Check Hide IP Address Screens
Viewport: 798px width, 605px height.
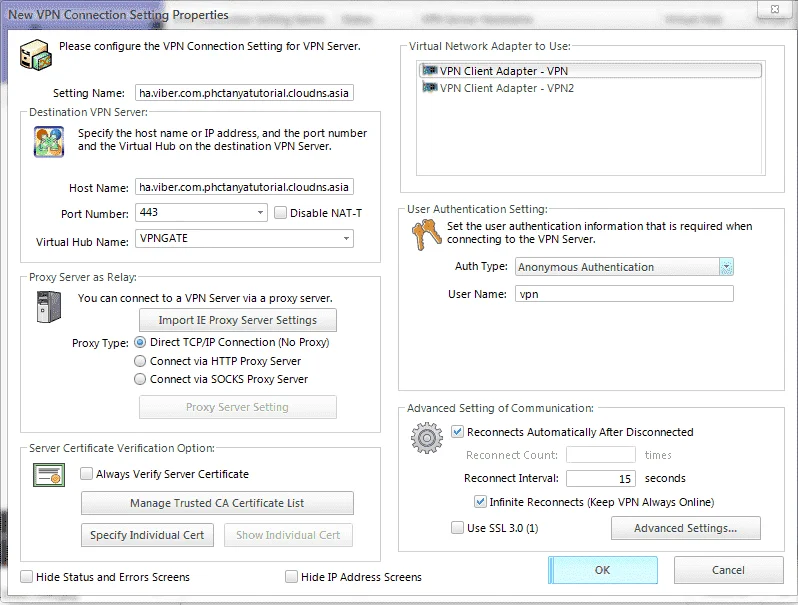click(x=291, y=577)
